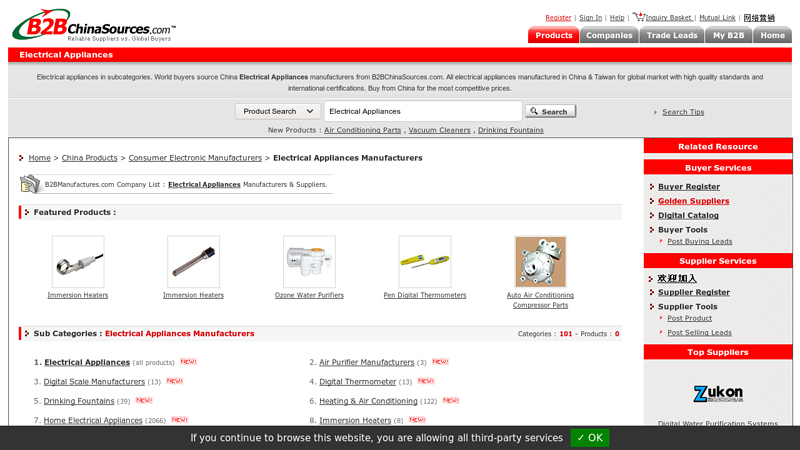Switch to the Companies tab
Viewport: 800px width, 450px height.
point(609,35)
